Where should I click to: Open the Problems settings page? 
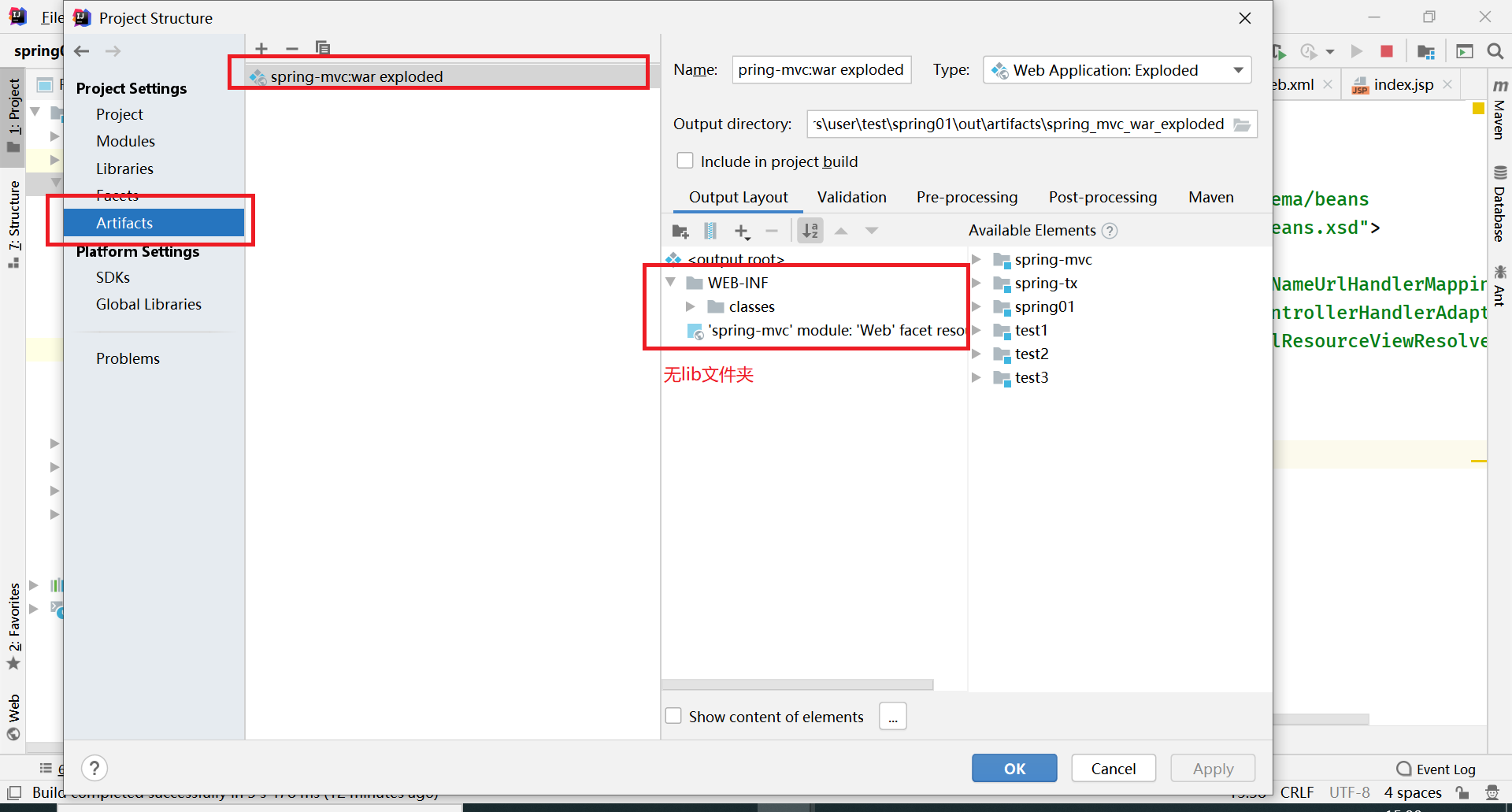128,358
